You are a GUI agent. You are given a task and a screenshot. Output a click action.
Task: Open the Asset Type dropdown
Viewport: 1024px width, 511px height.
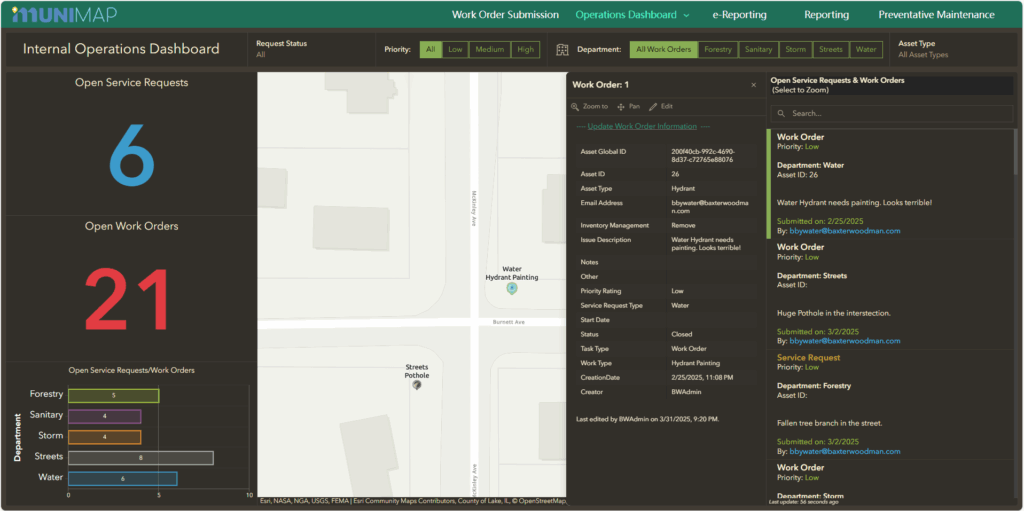[953, 49]
